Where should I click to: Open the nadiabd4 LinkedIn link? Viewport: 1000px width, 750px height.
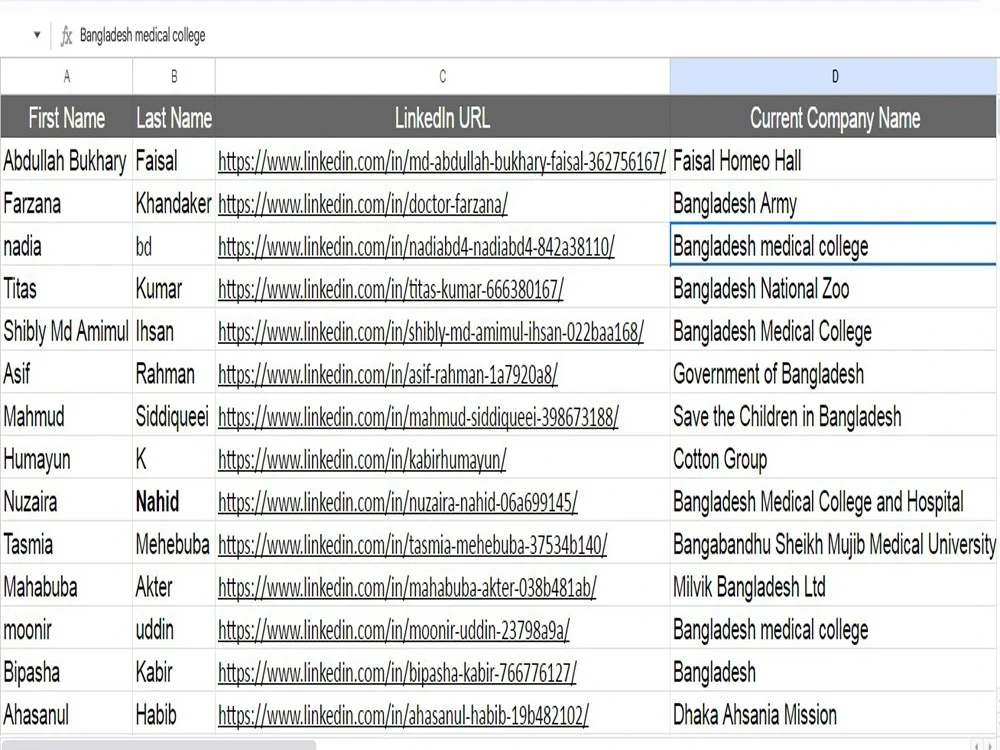click(x=416, y=247)
